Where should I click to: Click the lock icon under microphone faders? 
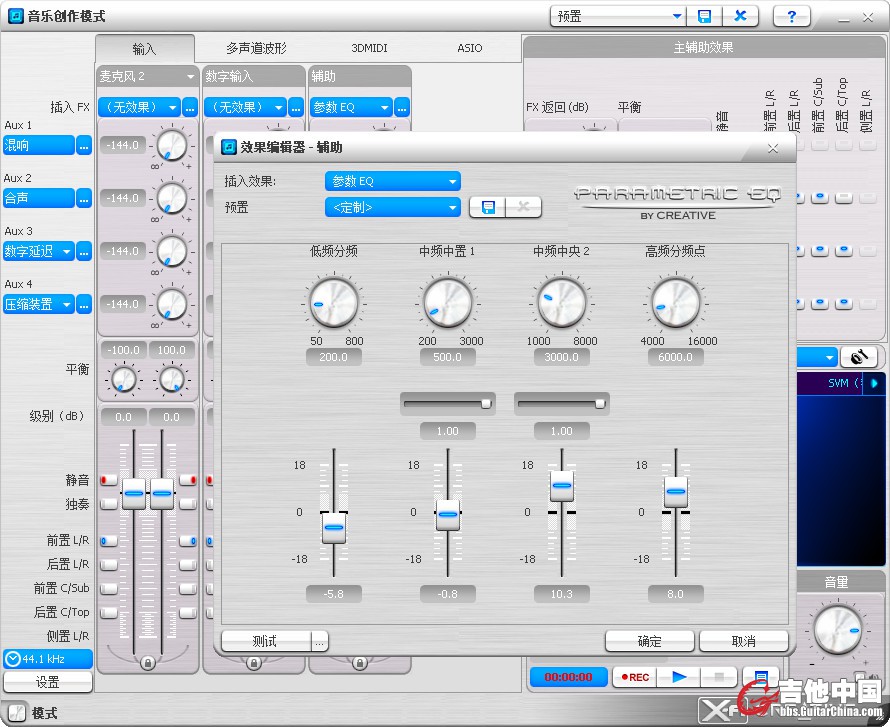[148, 662]
